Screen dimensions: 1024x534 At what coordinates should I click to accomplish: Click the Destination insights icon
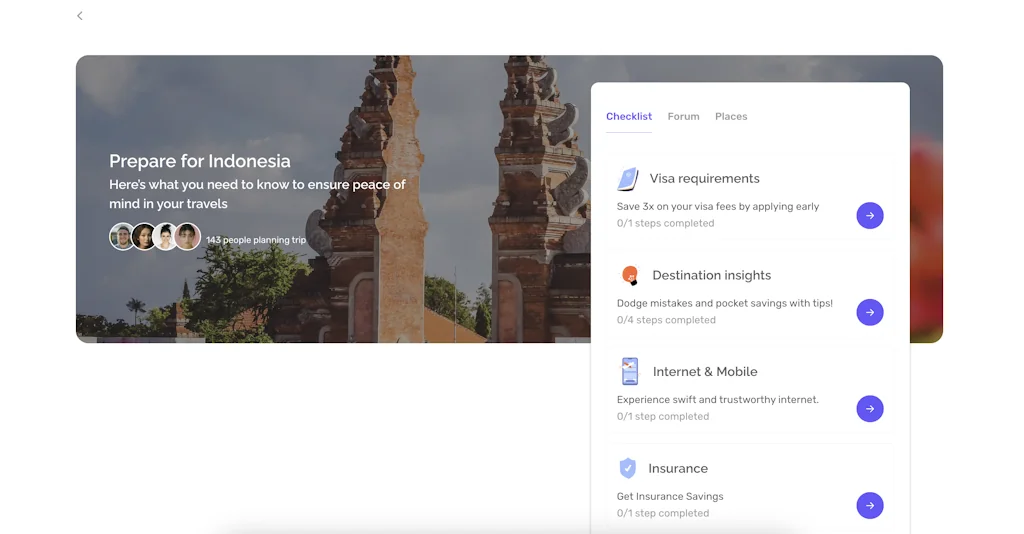coord(629,275)
